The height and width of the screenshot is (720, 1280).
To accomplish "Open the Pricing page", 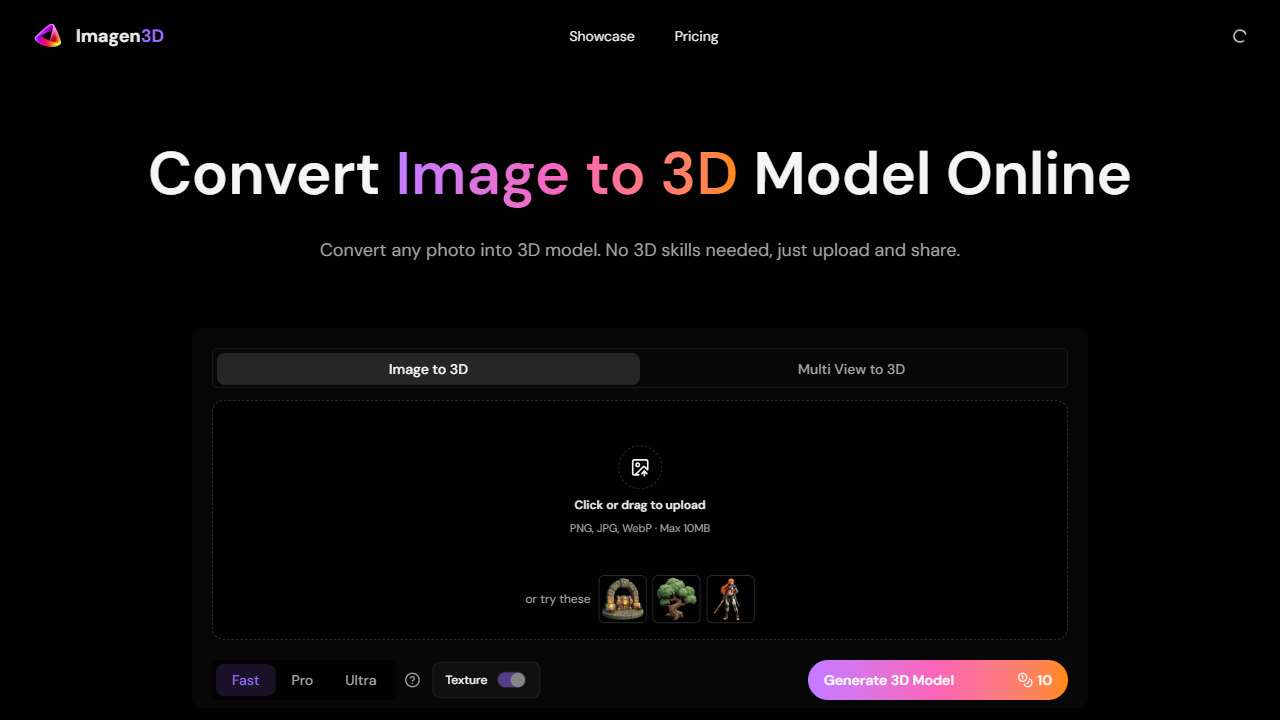I will (696, 36).
